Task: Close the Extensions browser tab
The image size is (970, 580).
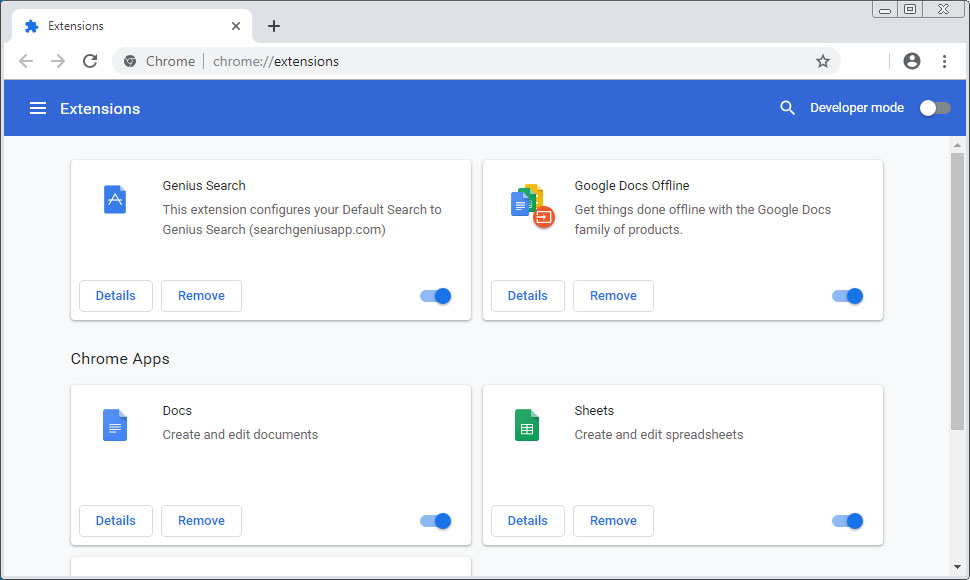Action: tap(236, 26)
